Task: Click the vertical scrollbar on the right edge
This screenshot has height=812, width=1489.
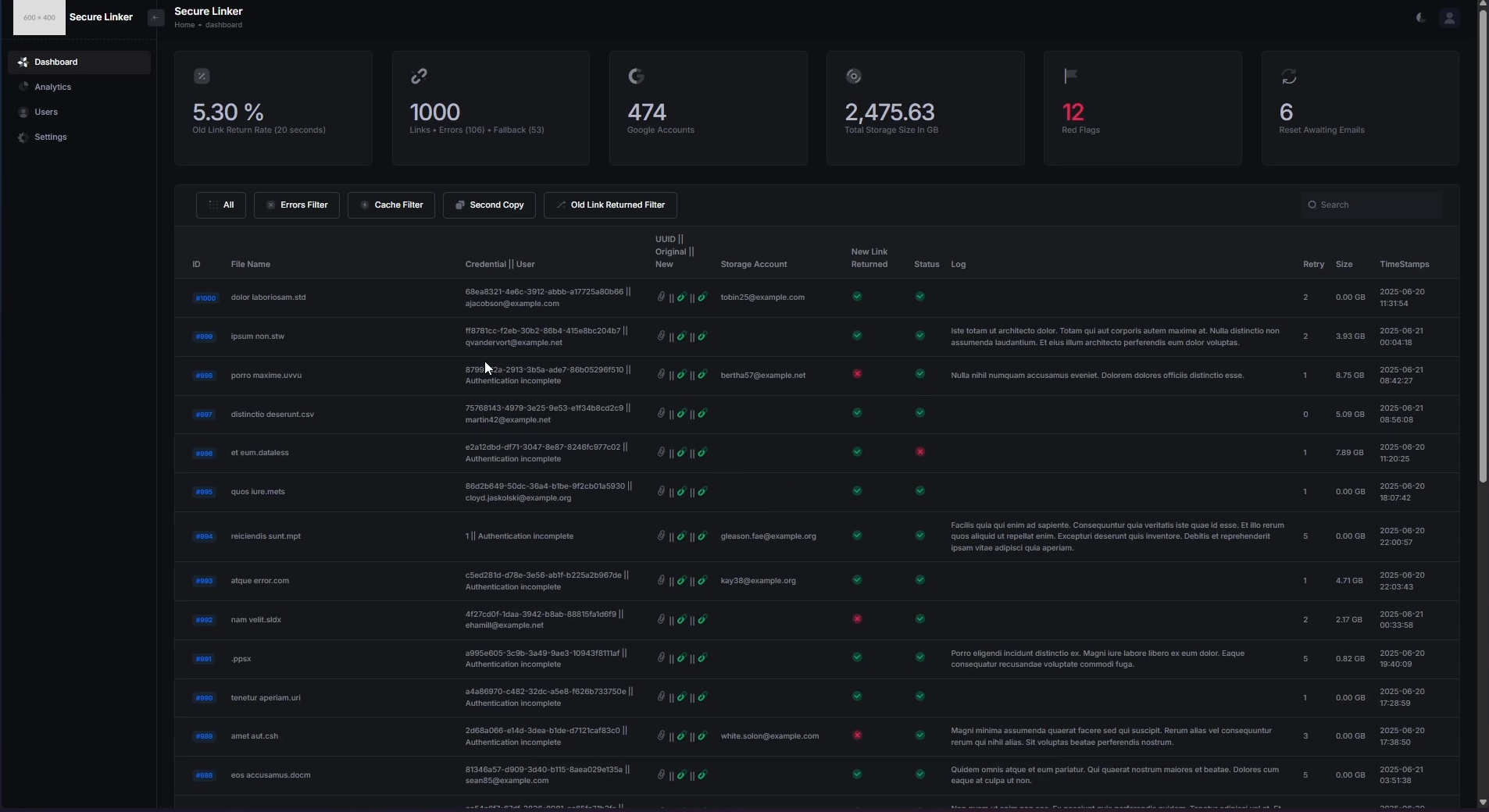Action: [1482, 250]
